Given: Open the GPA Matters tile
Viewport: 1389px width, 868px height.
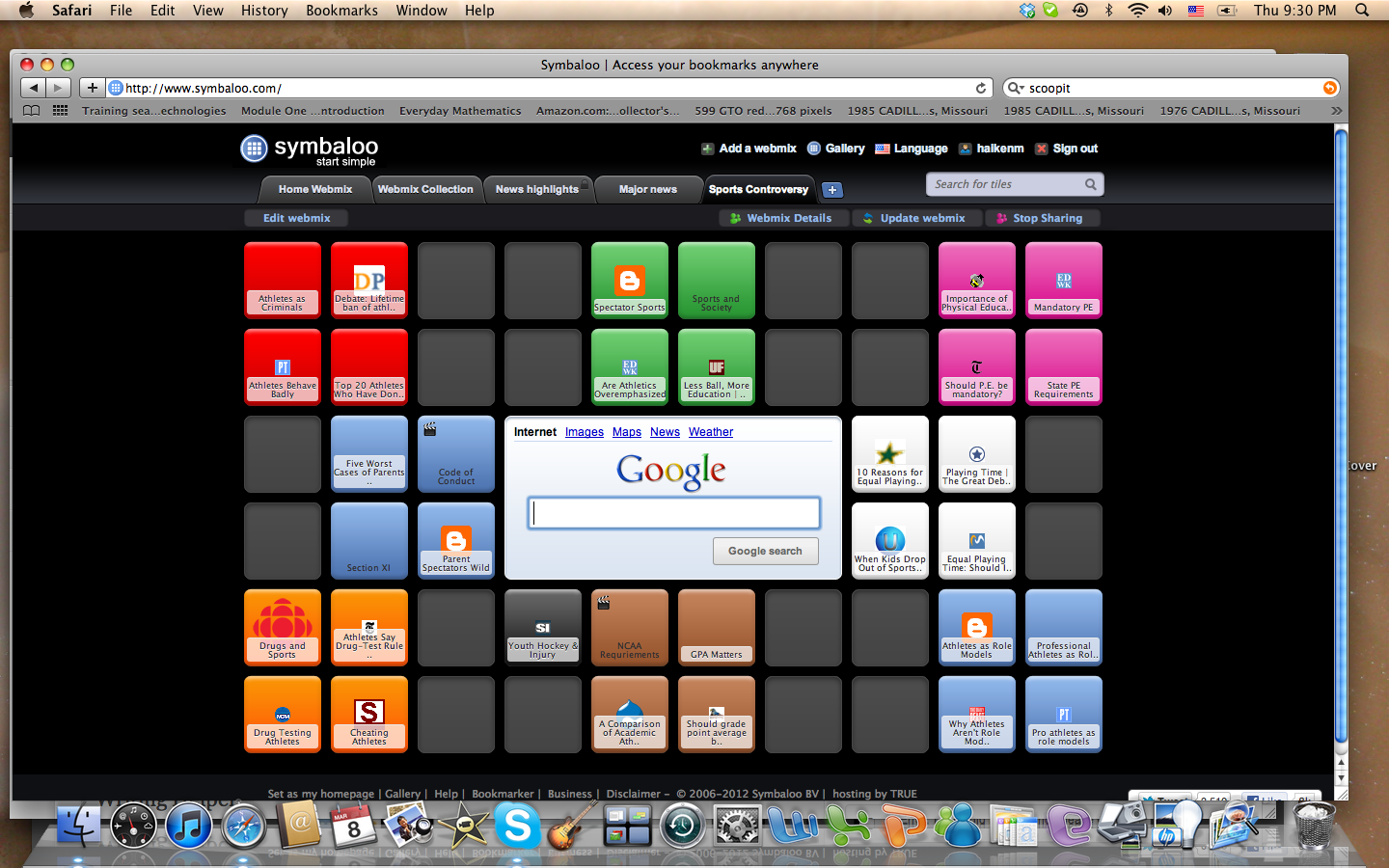Looking at the screenshot, I should (717, 628).
